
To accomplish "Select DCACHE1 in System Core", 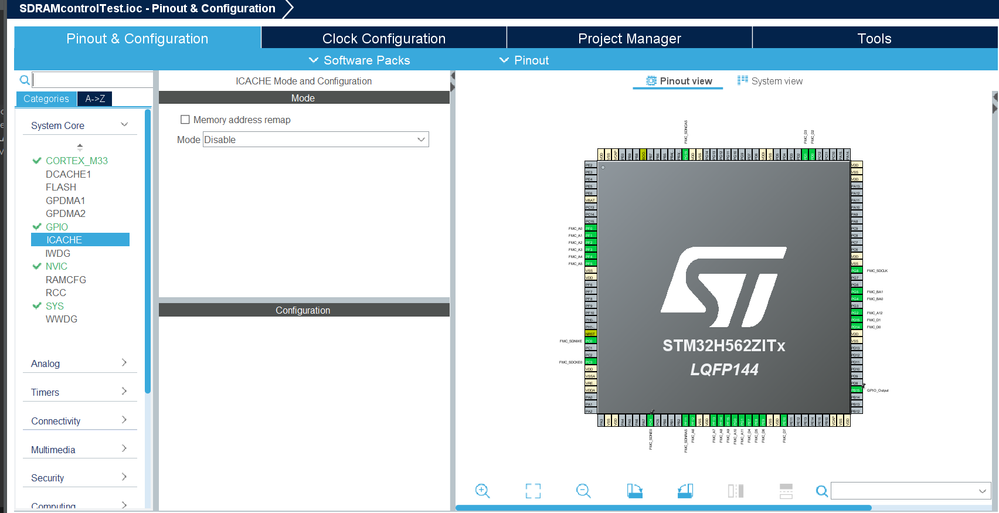I will click(x=68, y=174).
